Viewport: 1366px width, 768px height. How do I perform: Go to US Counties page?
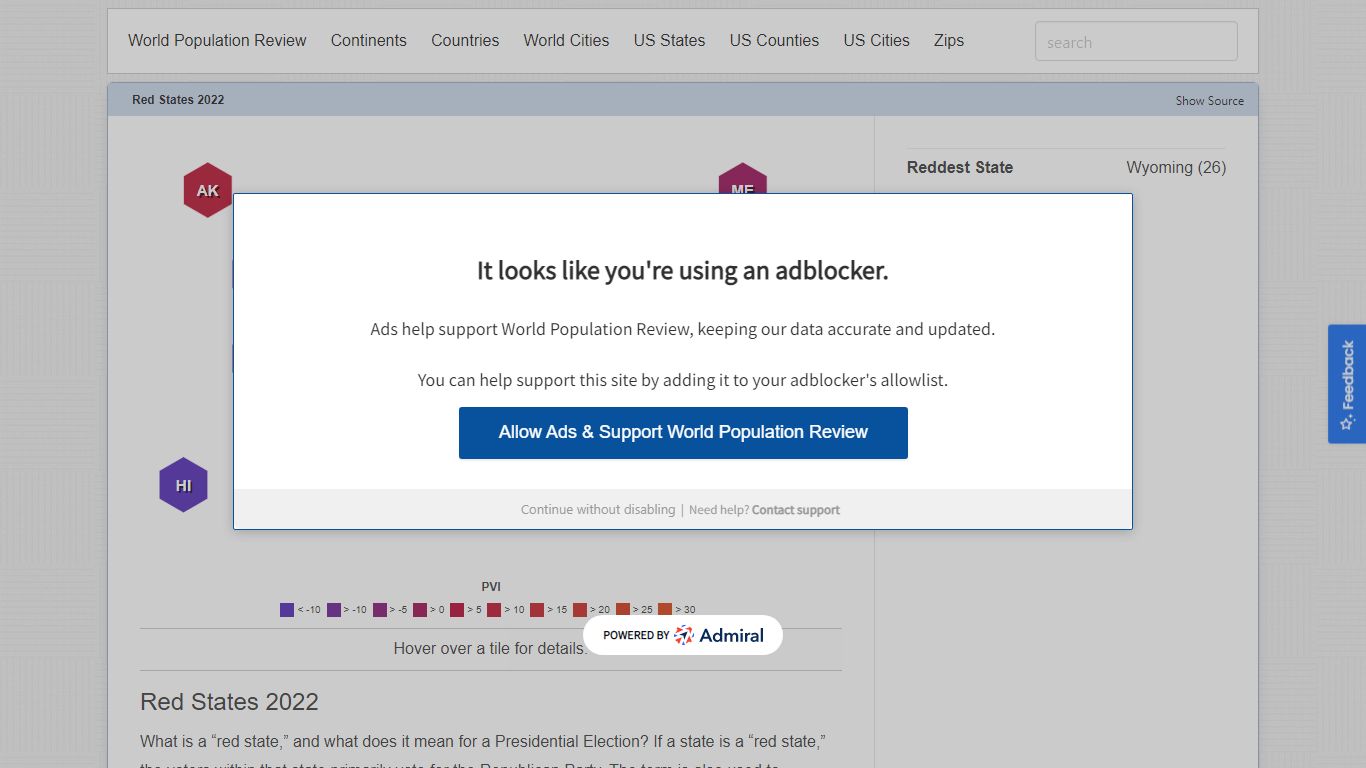point(774,41)
